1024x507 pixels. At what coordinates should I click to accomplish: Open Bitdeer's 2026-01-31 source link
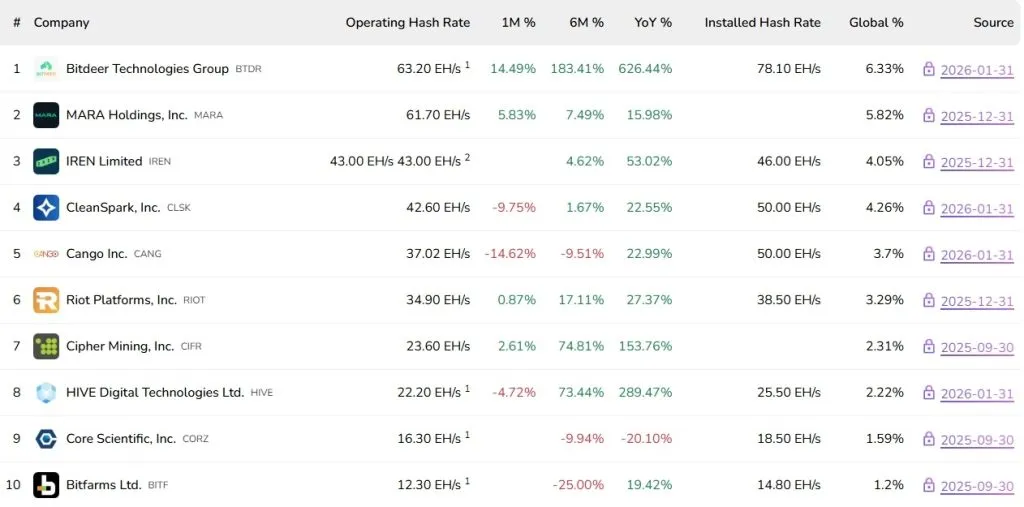click(977, 70)
